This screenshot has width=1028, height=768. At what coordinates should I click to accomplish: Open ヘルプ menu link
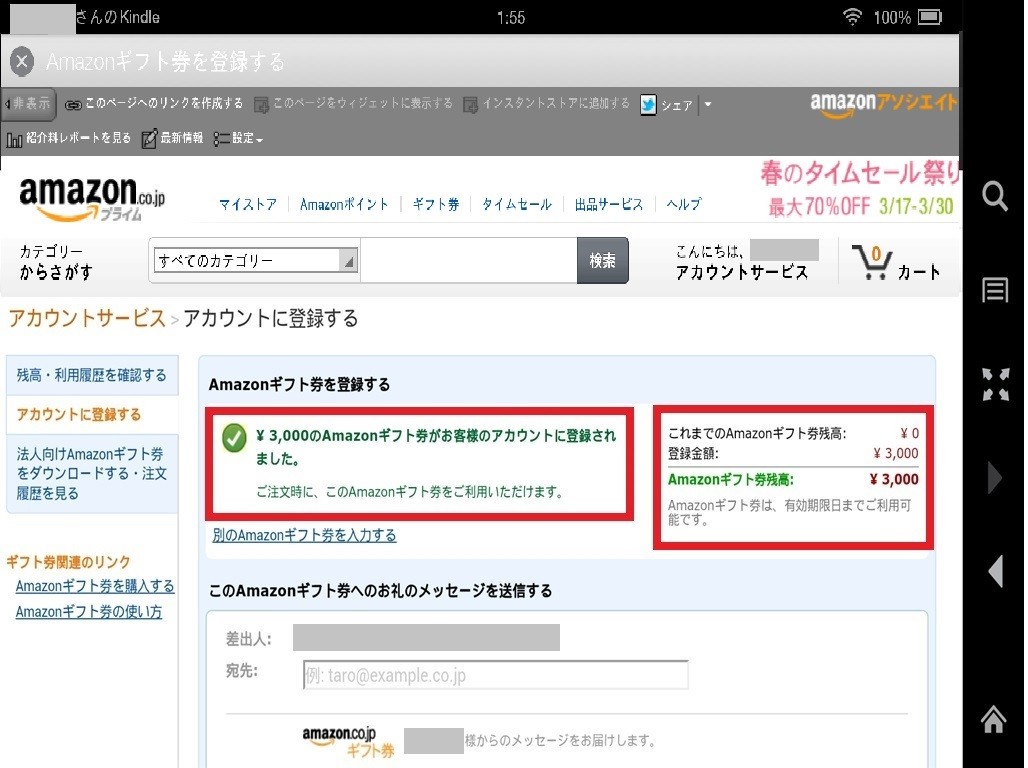[684, 205]
